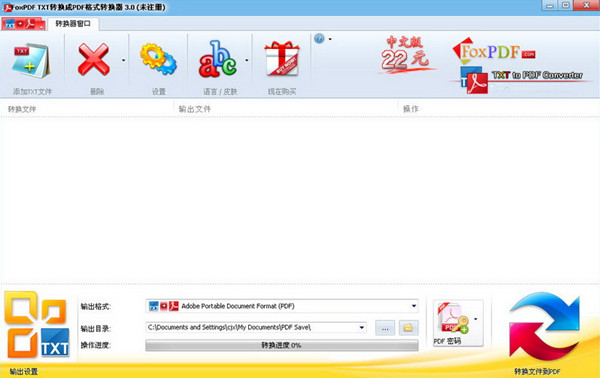
Task: Click the 转换文件 column header
Action: pos(22,109)
